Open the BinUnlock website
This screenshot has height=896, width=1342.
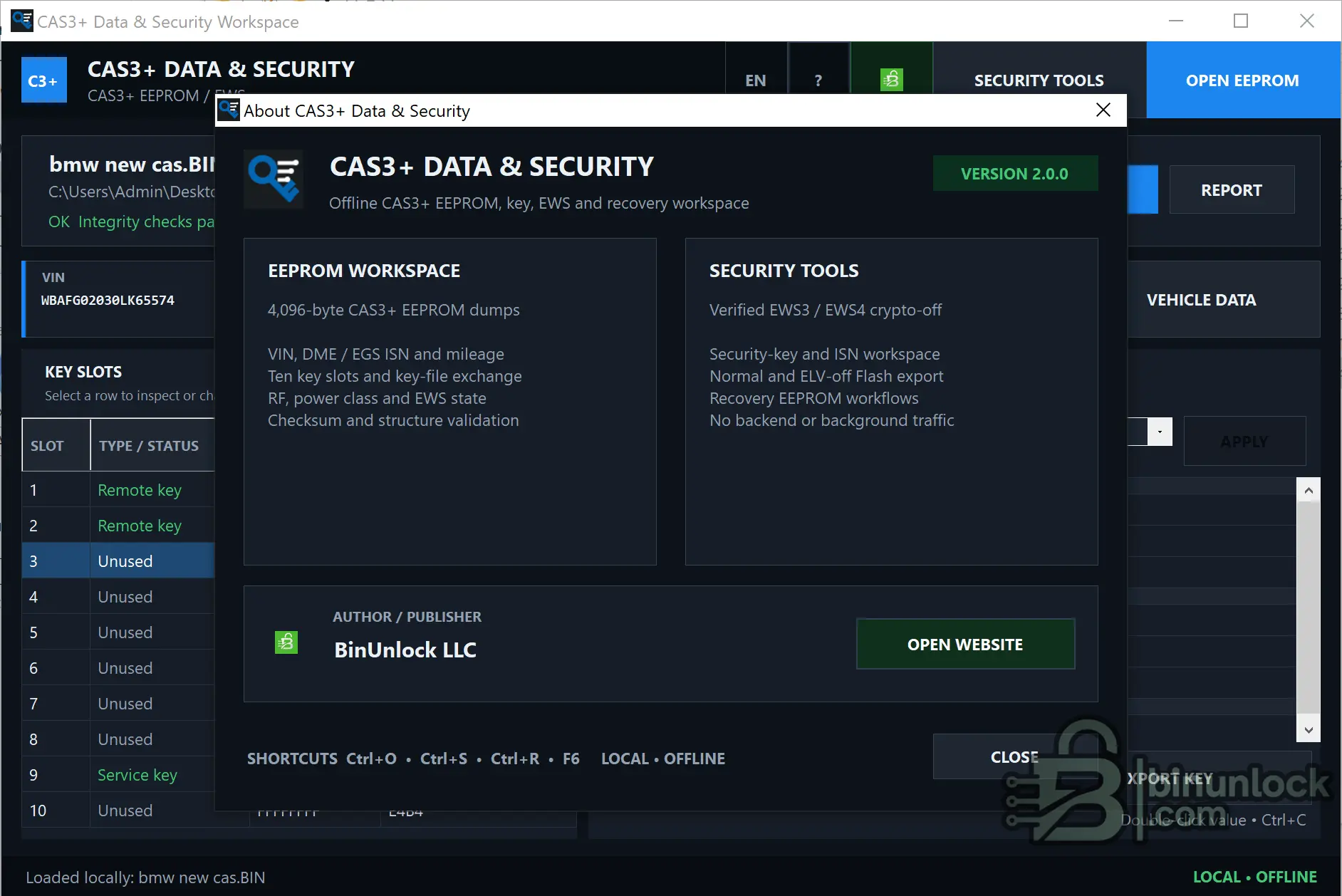click(965, 644)
